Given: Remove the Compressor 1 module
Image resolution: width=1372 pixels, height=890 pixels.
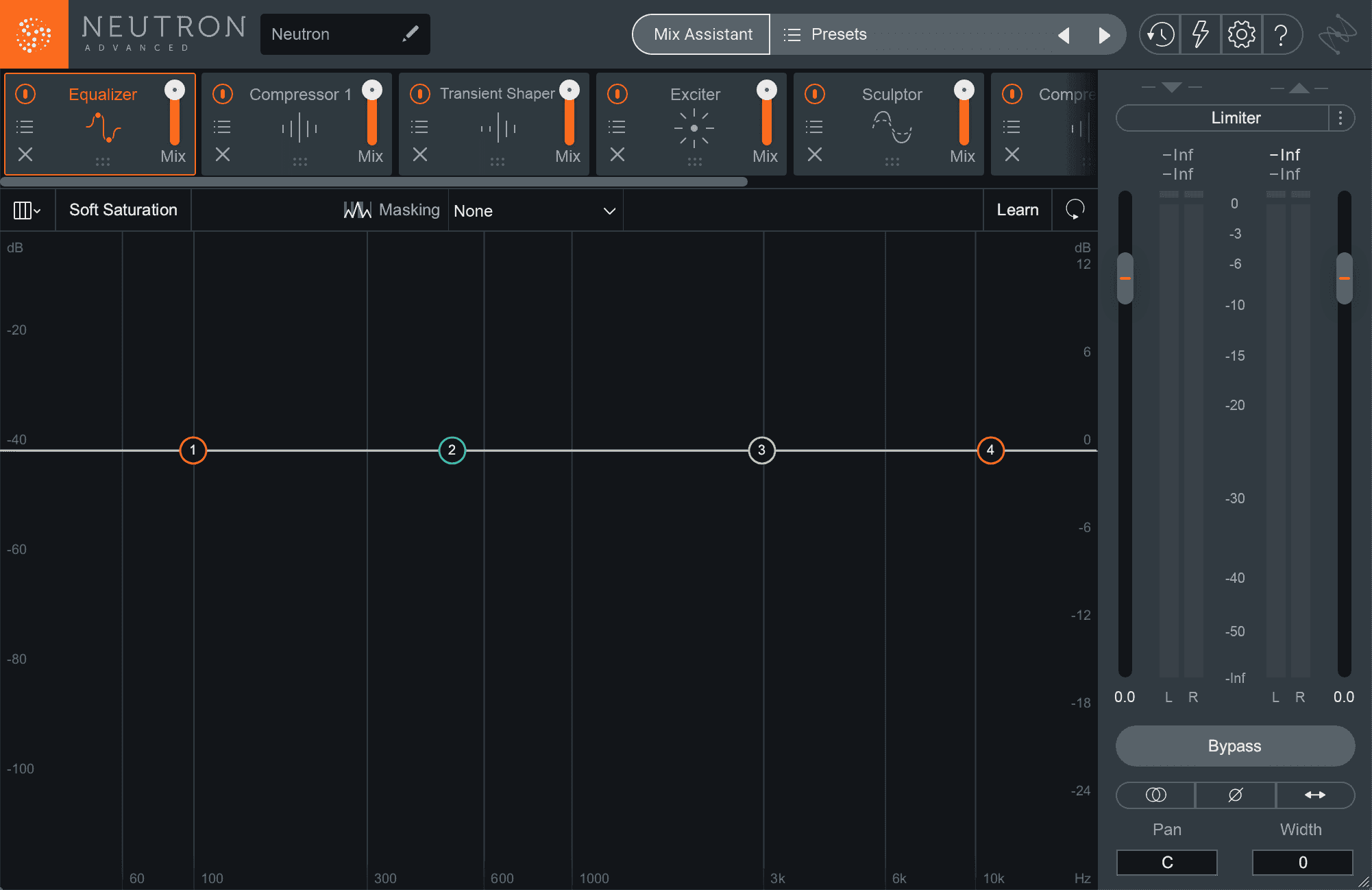Looking at the screenshot, I should (x=223, y=154).
